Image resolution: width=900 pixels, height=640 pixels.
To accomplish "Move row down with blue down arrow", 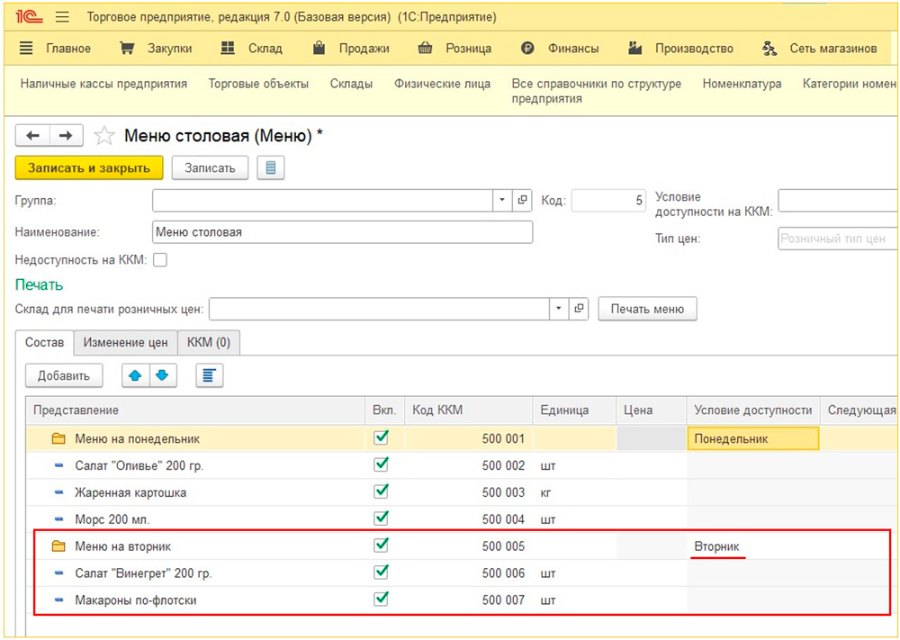I will pos(162,376).
